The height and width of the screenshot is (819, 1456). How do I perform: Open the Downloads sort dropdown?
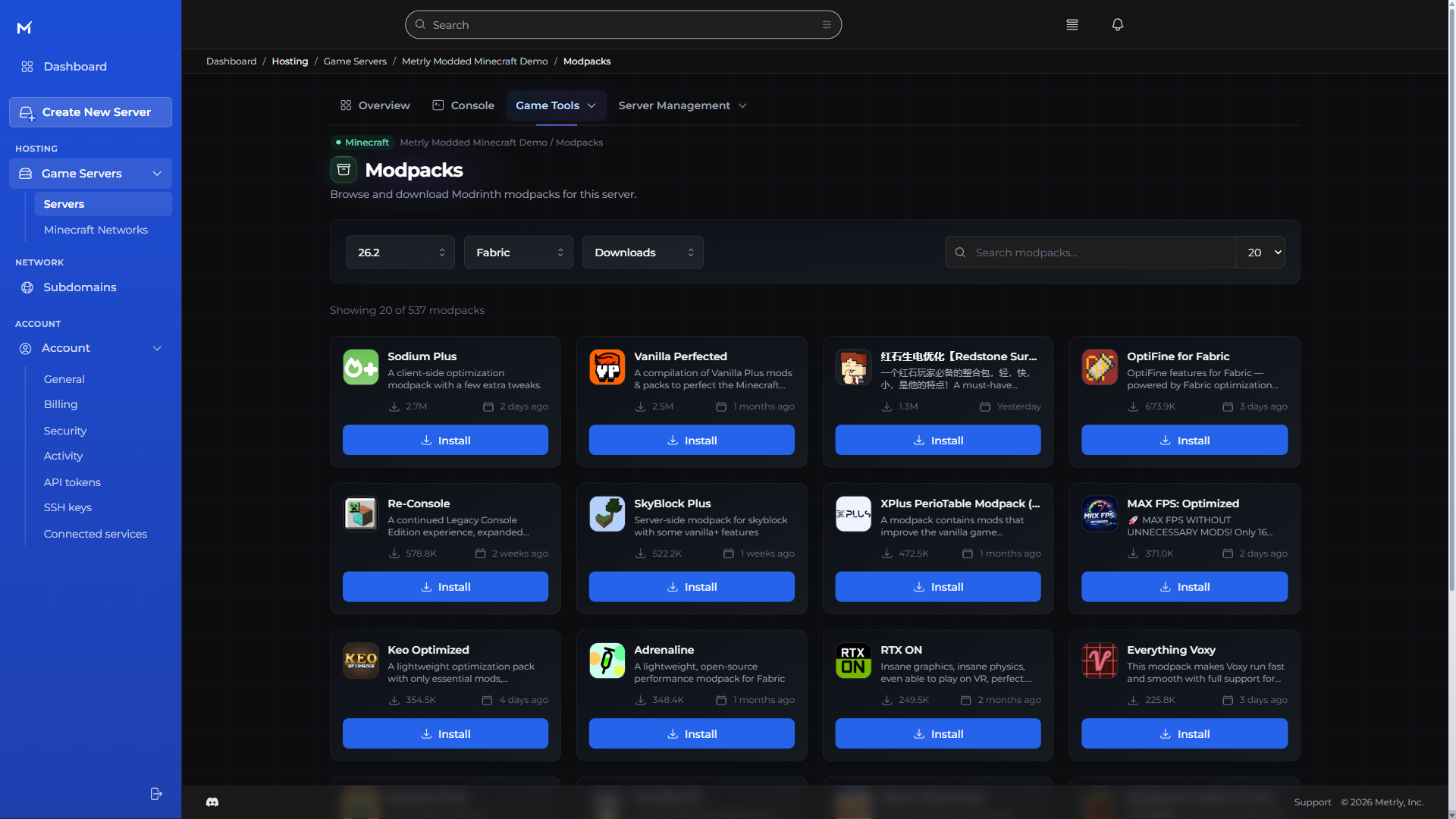coord(643,252)
